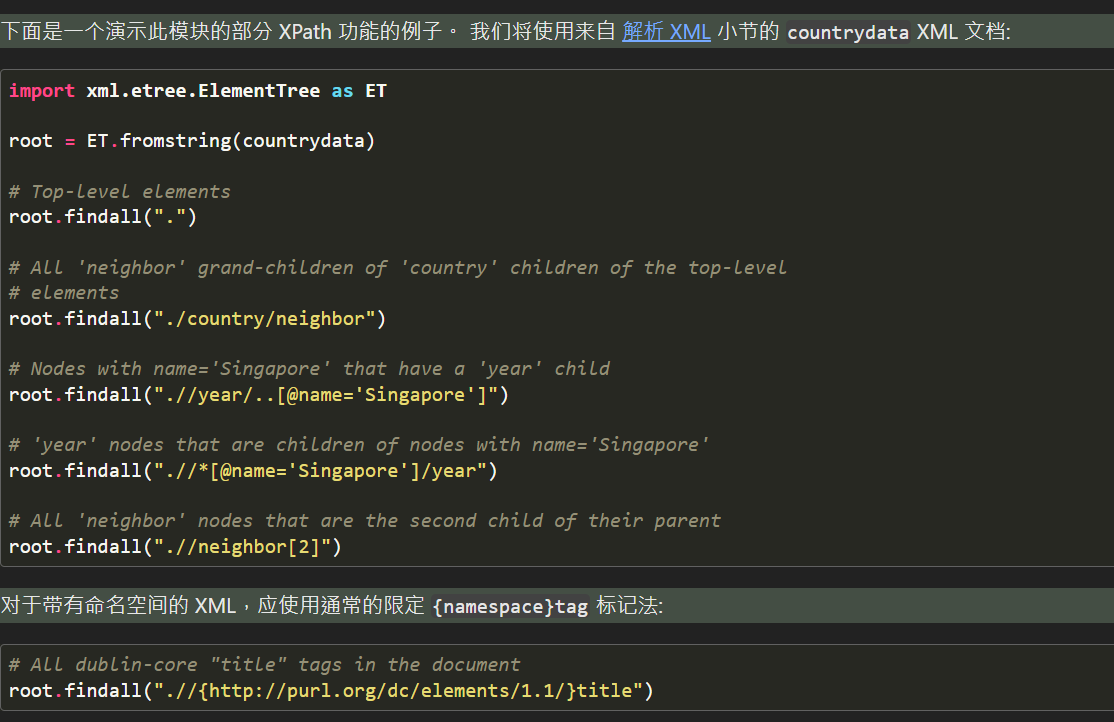Click the {namespace}tag inline code

tap(510, 606)
